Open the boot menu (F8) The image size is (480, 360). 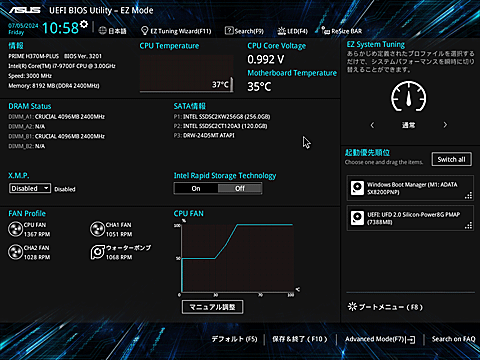point(385,307)
